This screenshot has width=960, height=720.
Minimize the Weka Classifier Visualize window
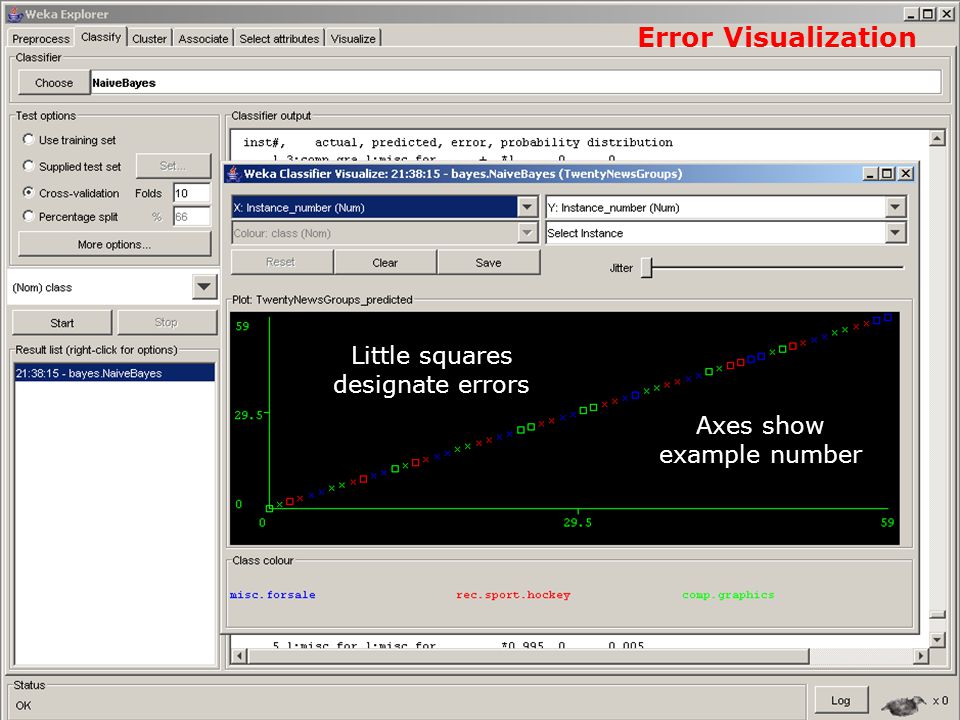click(870, 174)
